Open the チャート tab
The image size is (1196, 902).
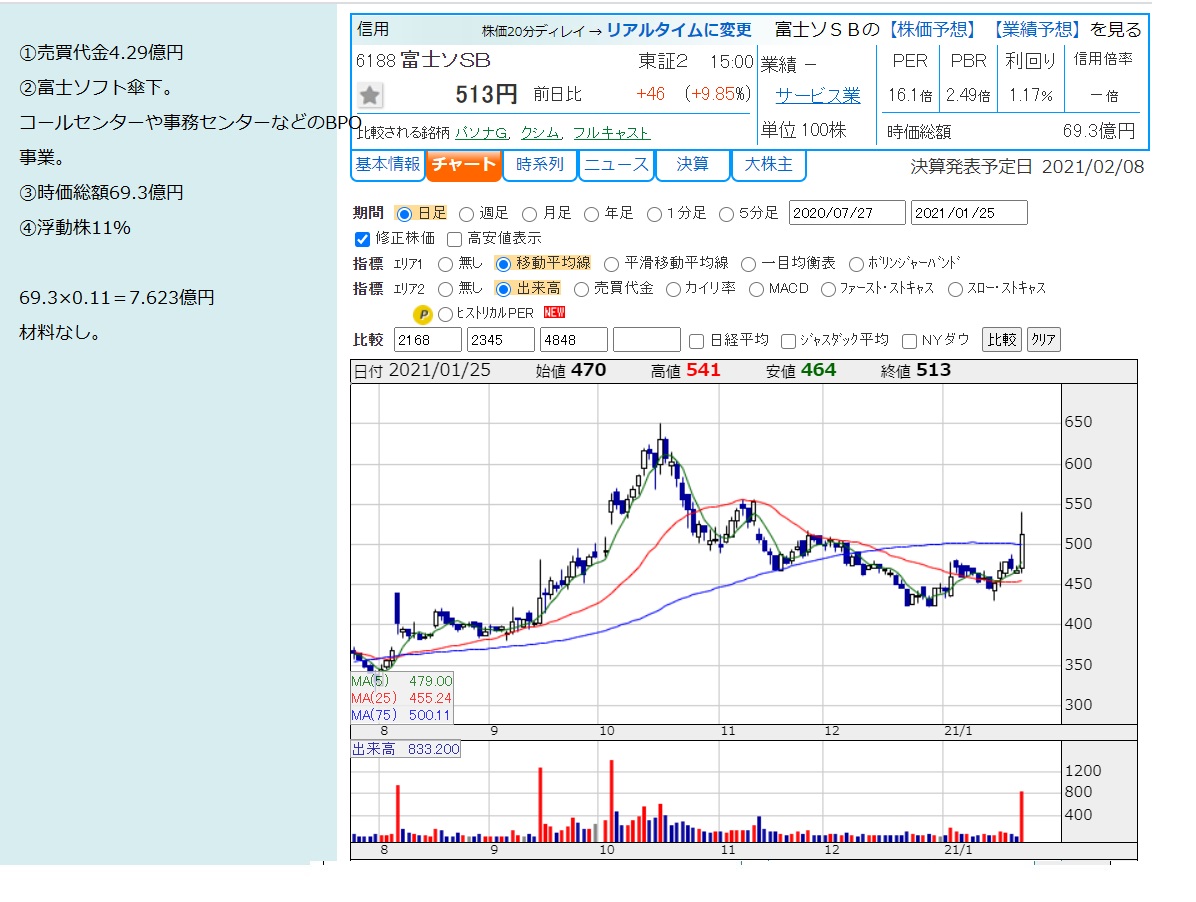tap(464, 165)
